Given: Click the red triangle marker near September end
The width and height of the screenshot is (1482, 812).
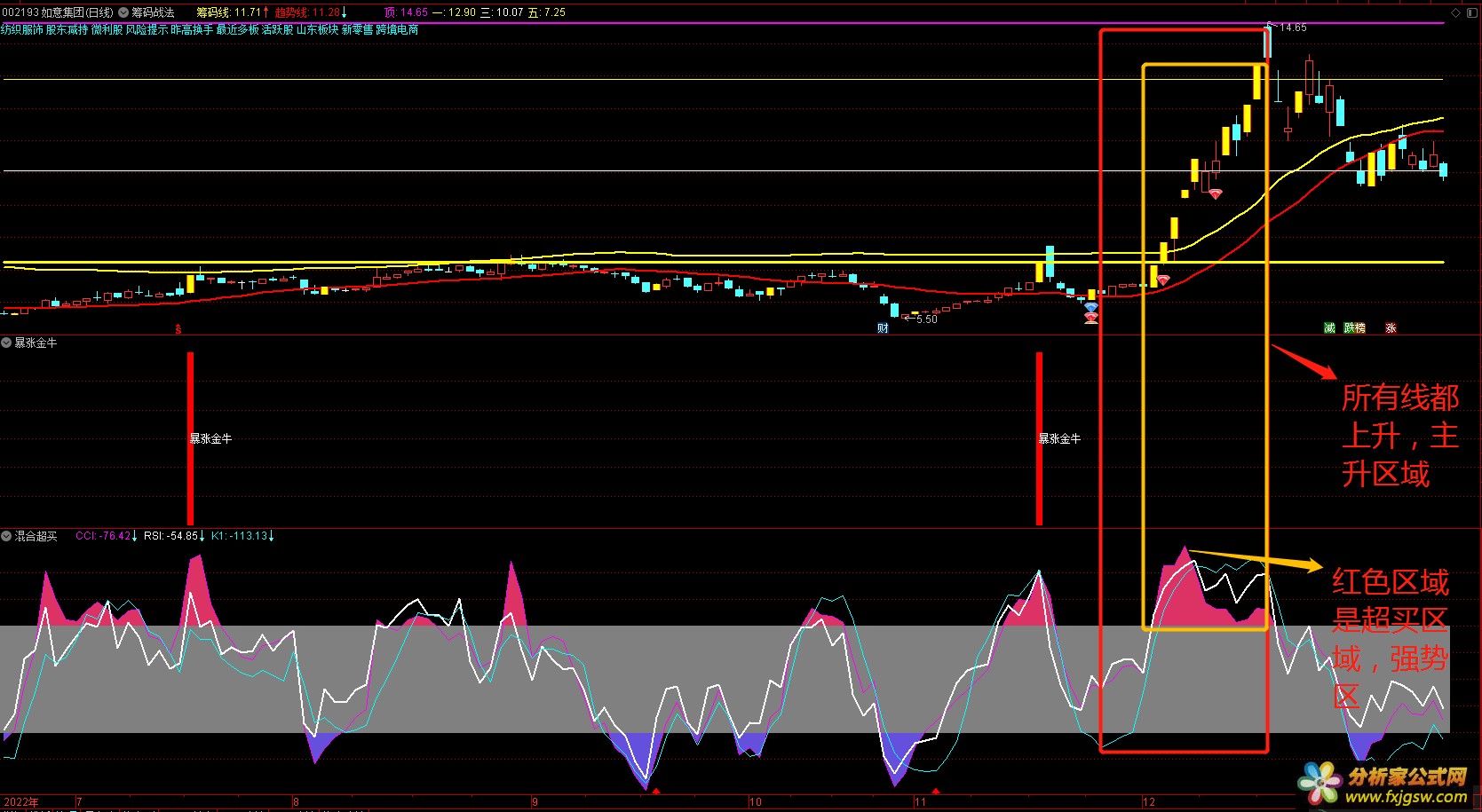Looking at the screenshot, I should pos(656,790).
